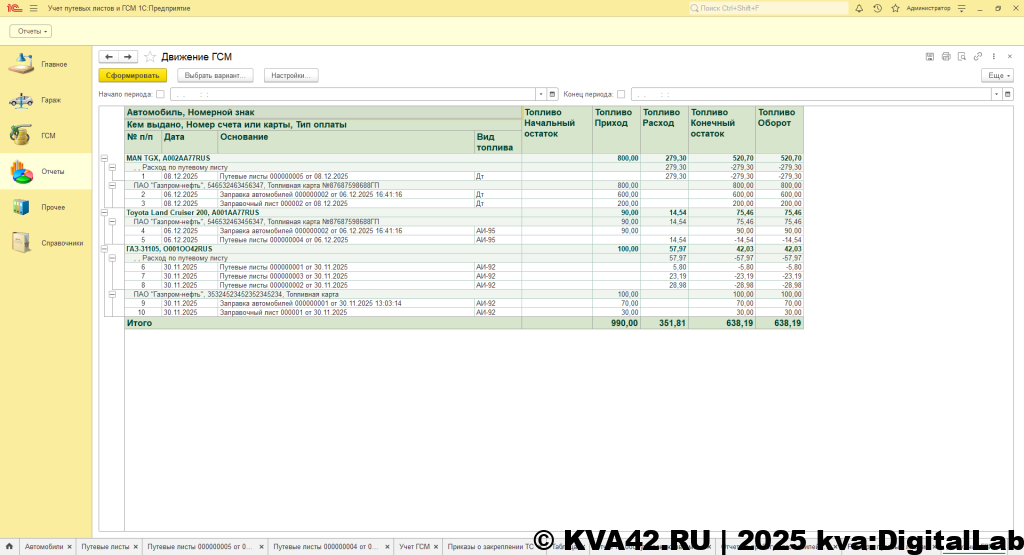Image resolution: width=1024 pixels, height=555 pixels.
Task: Enable the Конец периода checkbox
Action: pyautogui.click(x=621, y=94)
